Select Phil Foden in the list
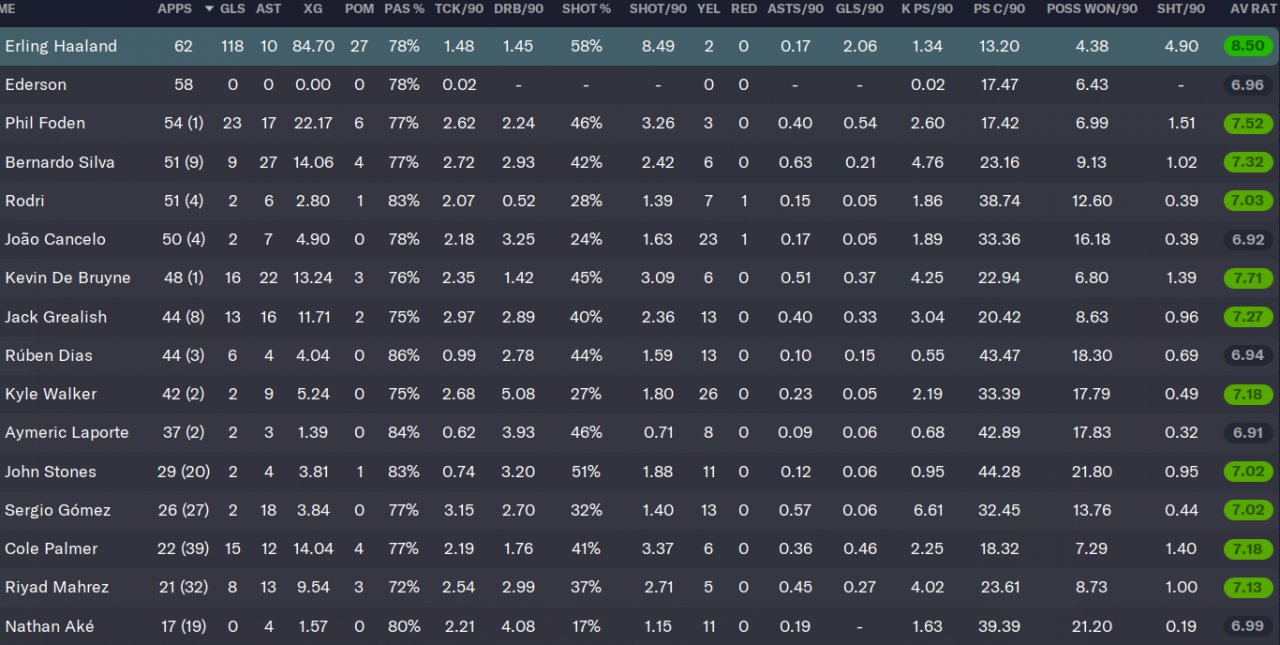Screen dimensions: 1280x645 click(45, 123)
